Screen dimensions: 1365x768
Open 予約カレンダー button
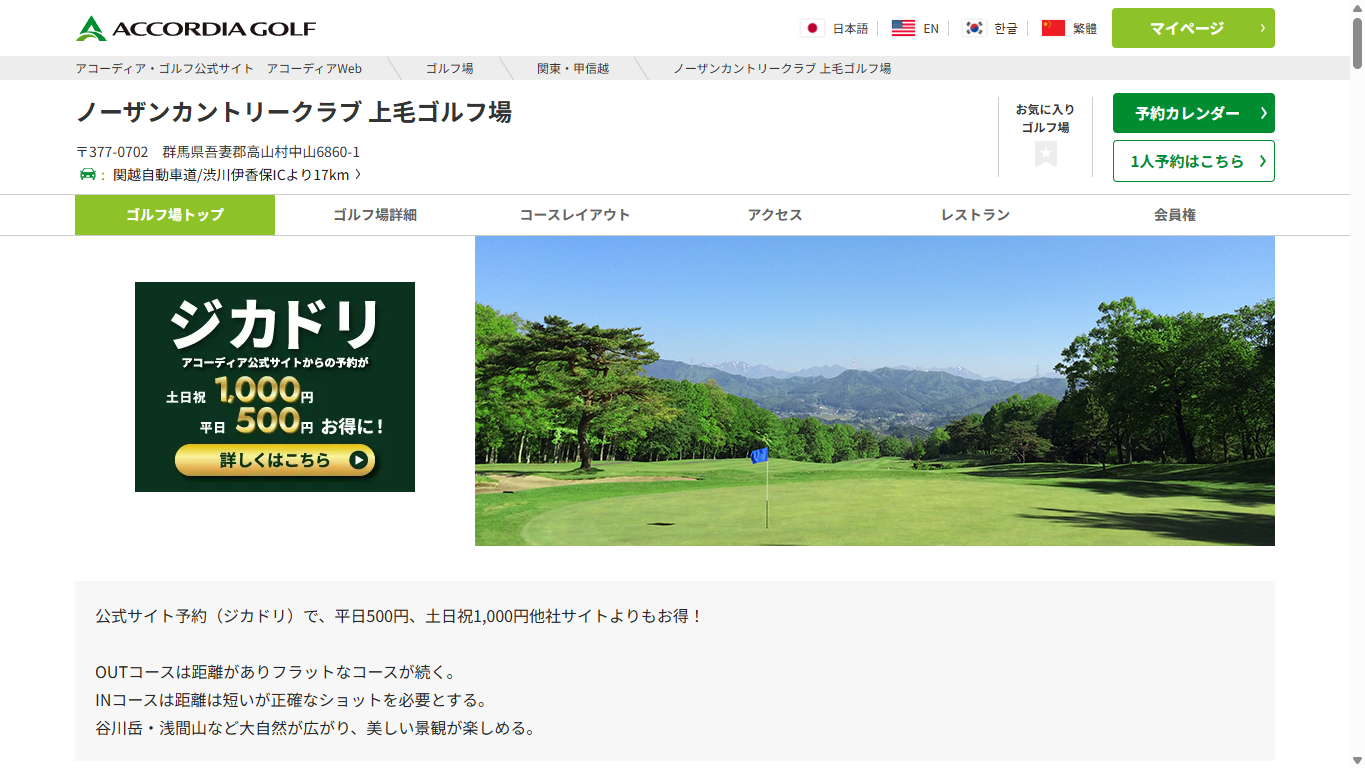(1193, 113)
